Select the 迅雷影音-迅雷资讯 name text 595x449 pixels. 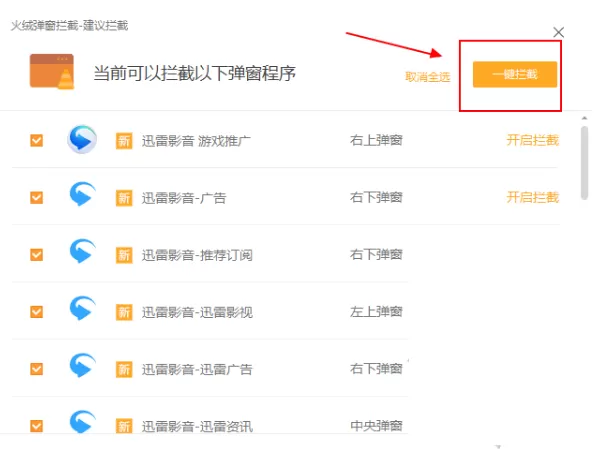197,427
